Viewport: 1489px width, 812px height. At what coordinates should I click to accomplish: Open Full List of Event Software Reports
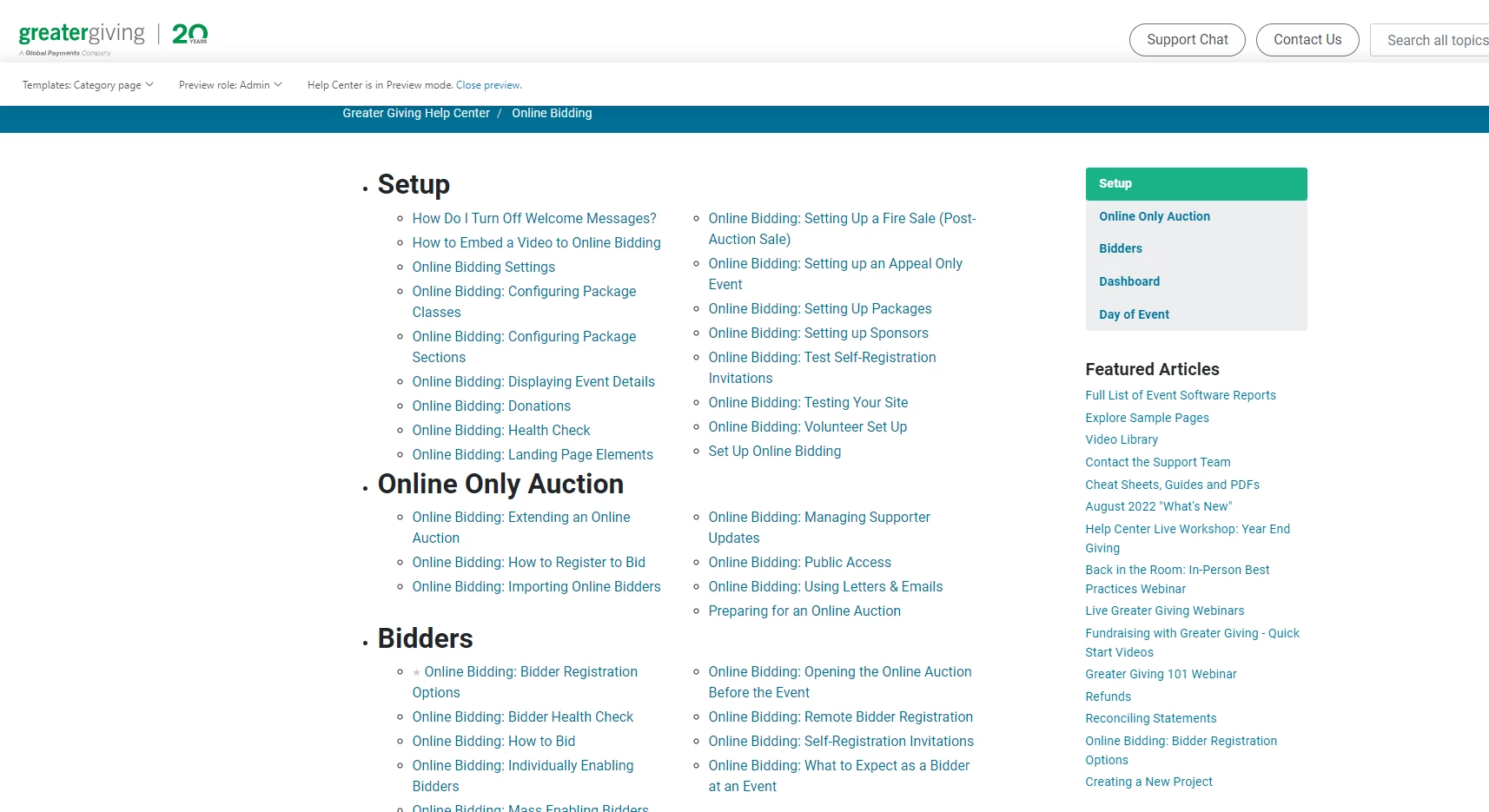pyautogui.click(x=1181, y=395)
